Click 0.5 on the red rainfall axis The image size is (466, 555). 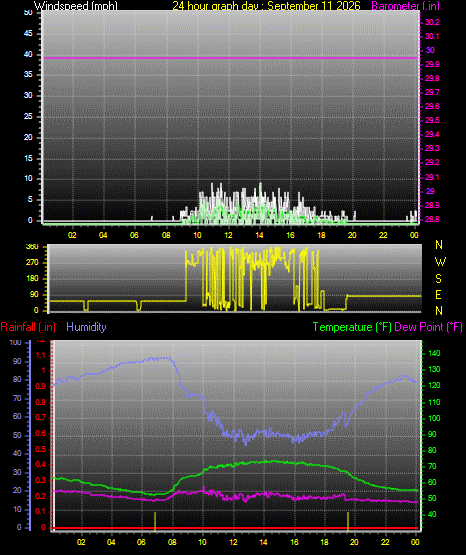coord(41,449)
